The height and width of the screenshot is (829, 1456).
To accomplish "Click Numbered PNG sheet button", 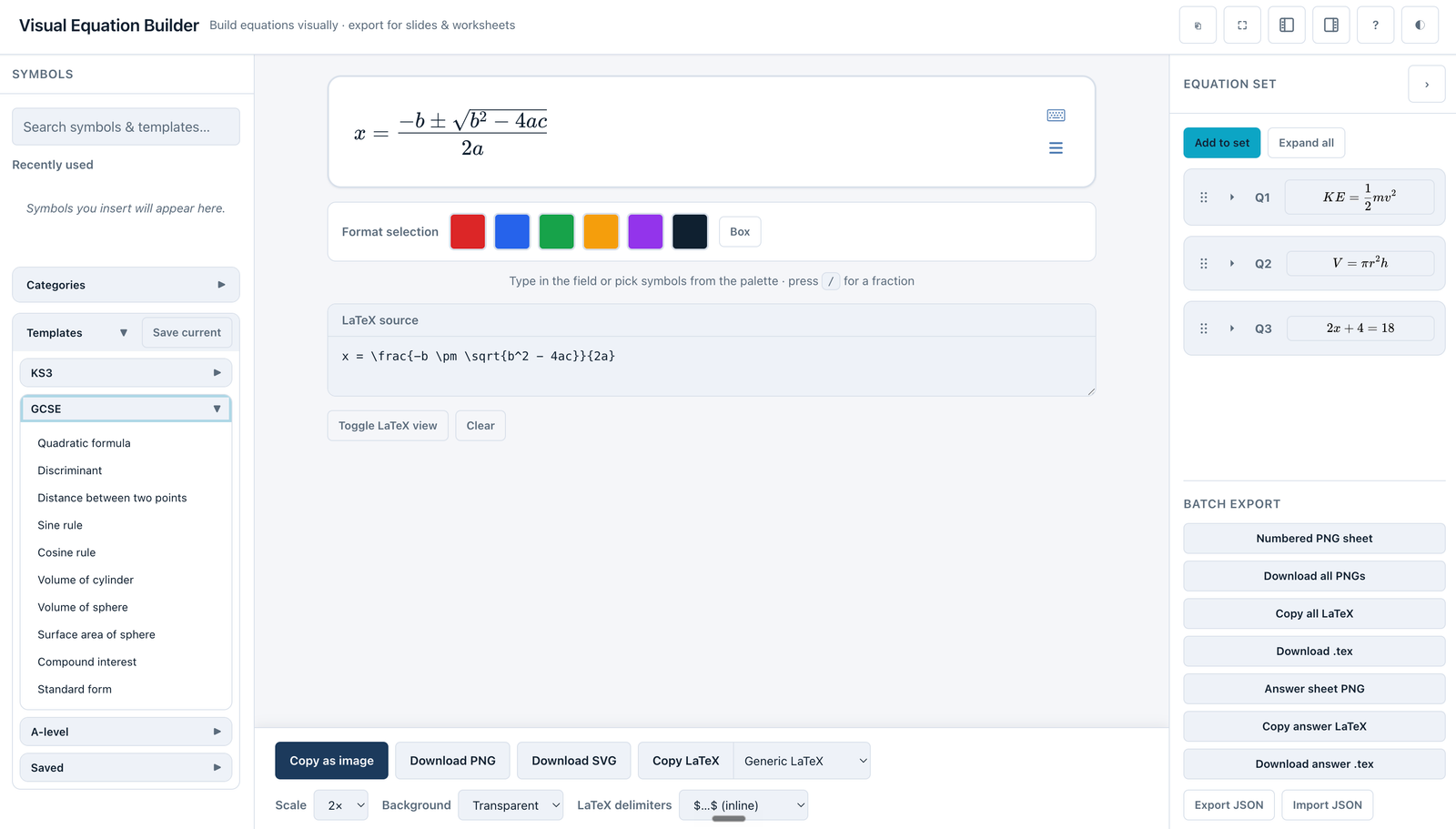I will (x=1314, y=539).
